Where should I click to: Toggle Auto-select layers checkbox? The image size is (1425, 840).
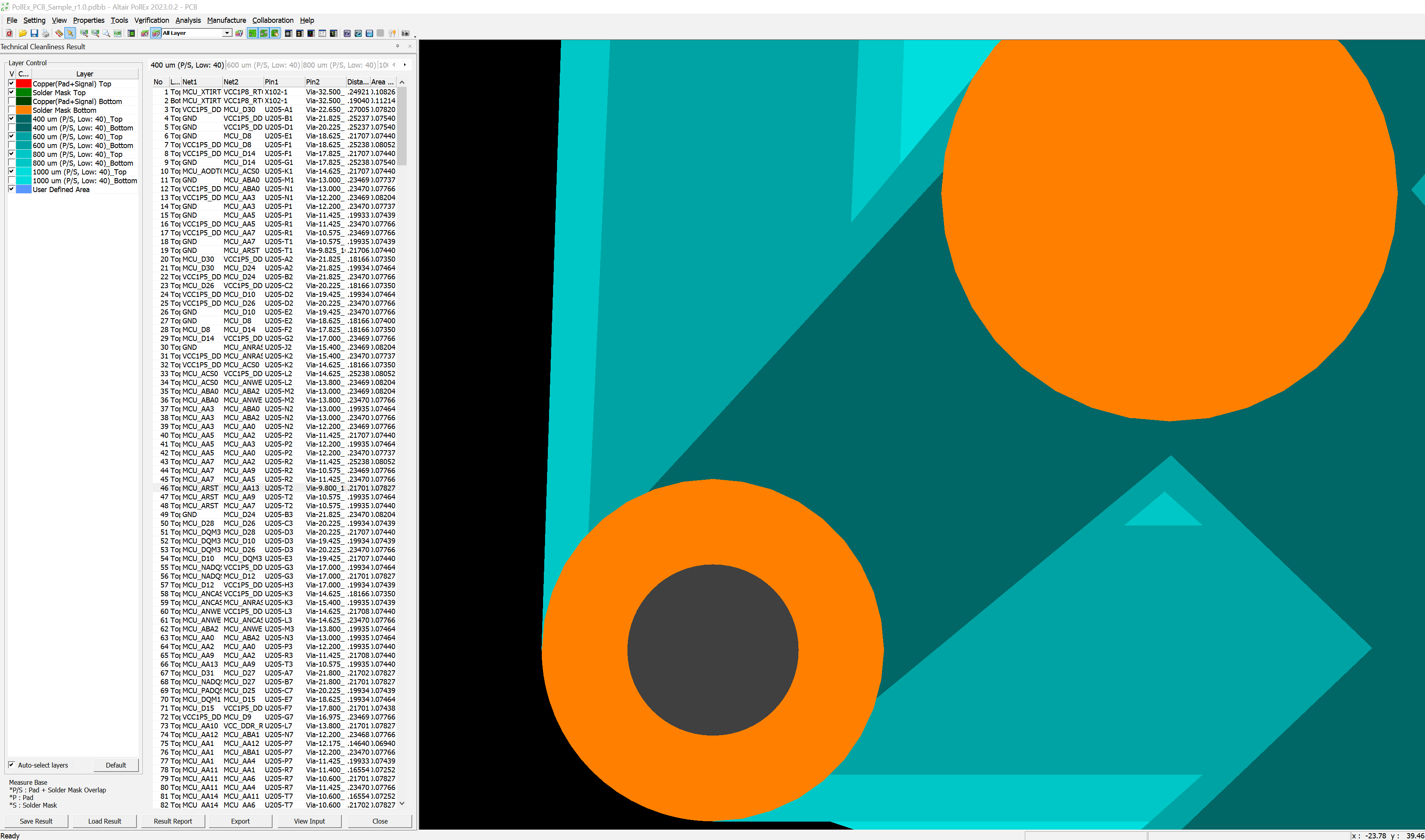point(11,765)
